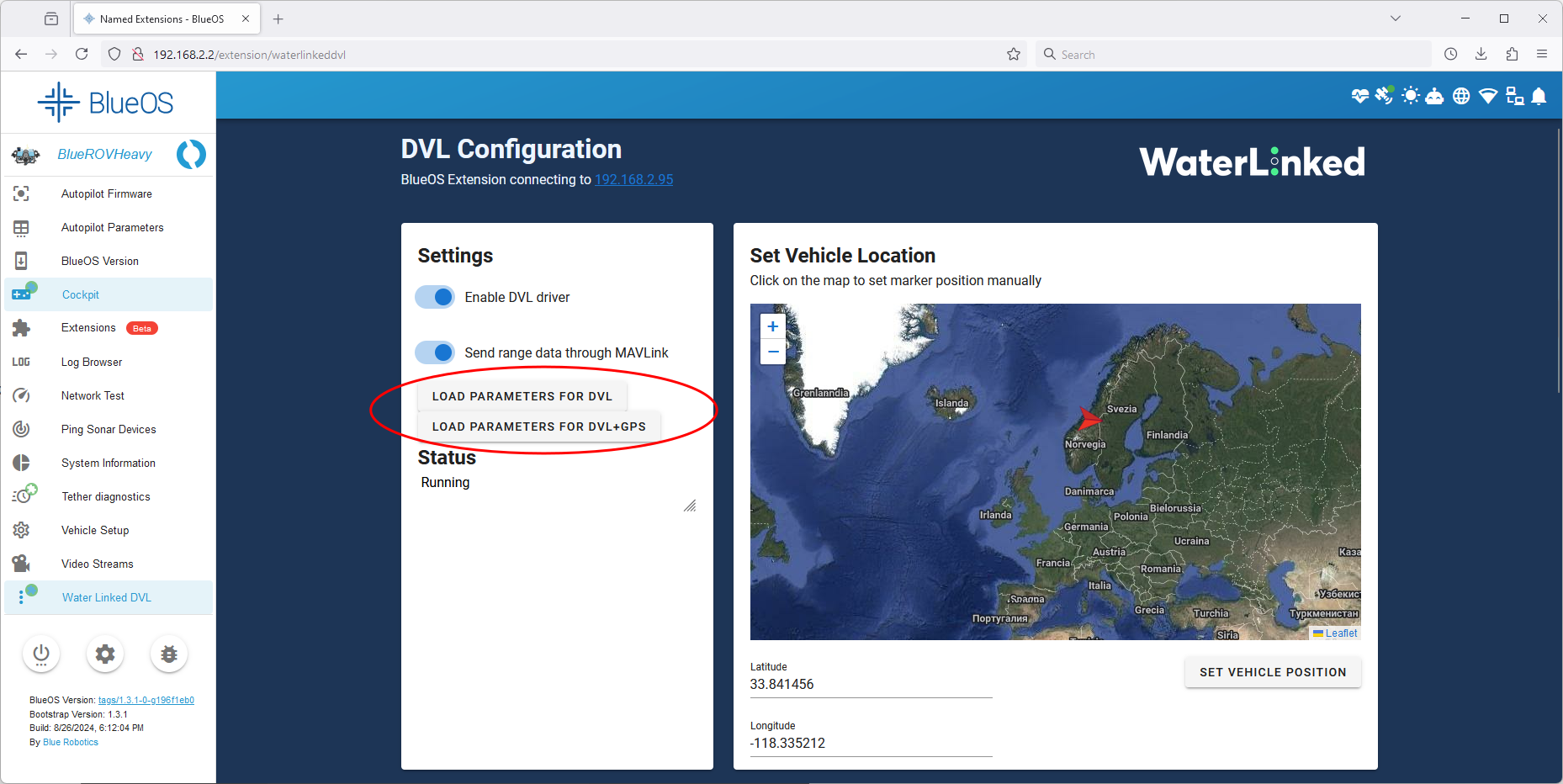Click the Set Vehicle Position button
Image resolution: width=1563 pixels, height=784 pixels.
(x=1273, y=672)
